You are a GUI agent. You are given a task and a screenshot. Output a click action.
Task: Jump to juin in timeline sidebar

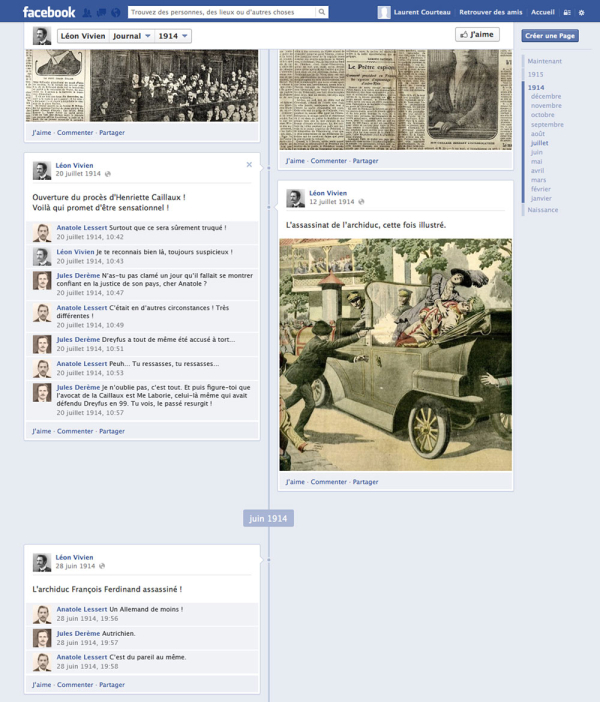coord(536,152)
